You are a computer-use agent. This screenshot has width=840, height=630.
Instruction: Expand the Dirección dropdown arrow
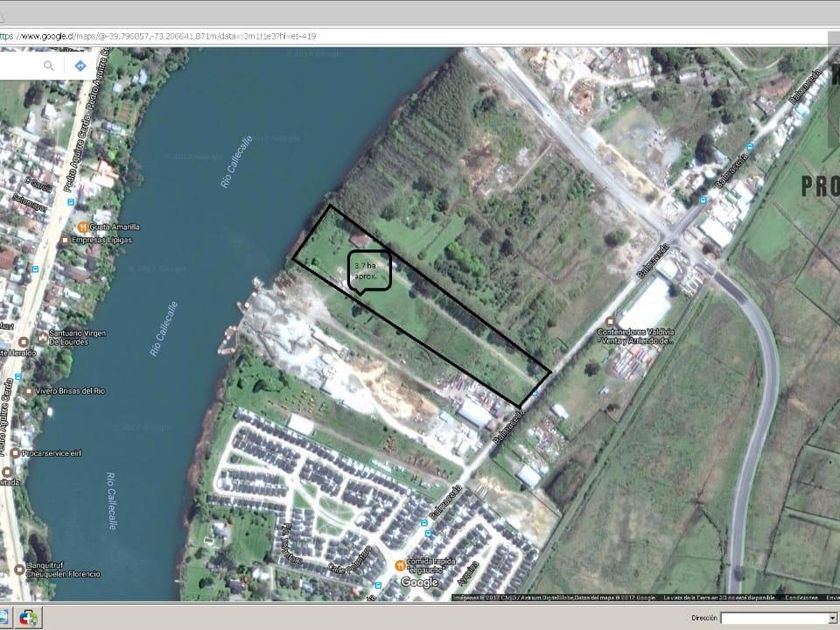pos(833,618)
